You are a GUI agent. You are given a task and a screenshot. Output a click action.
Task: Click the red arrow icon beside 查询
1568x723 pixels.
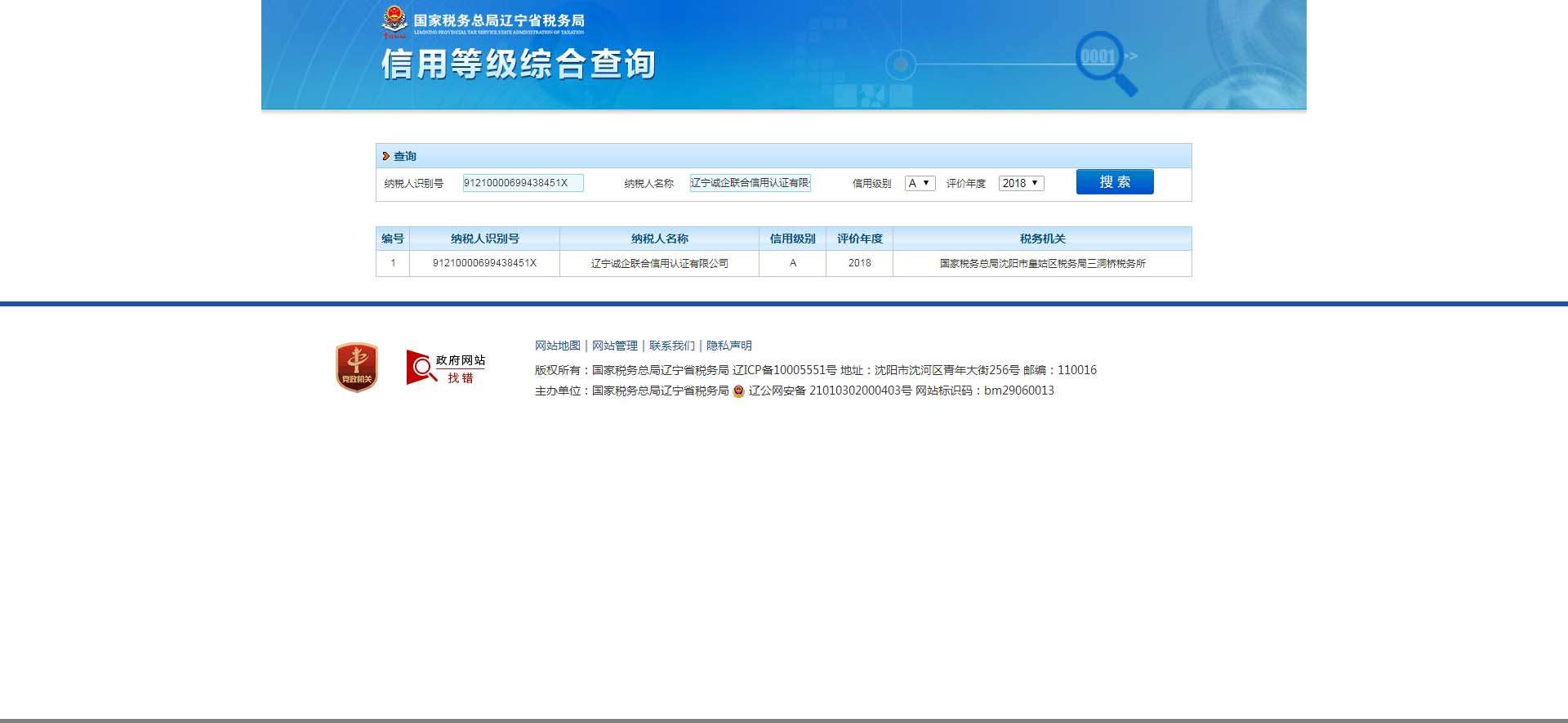[385, 156]
